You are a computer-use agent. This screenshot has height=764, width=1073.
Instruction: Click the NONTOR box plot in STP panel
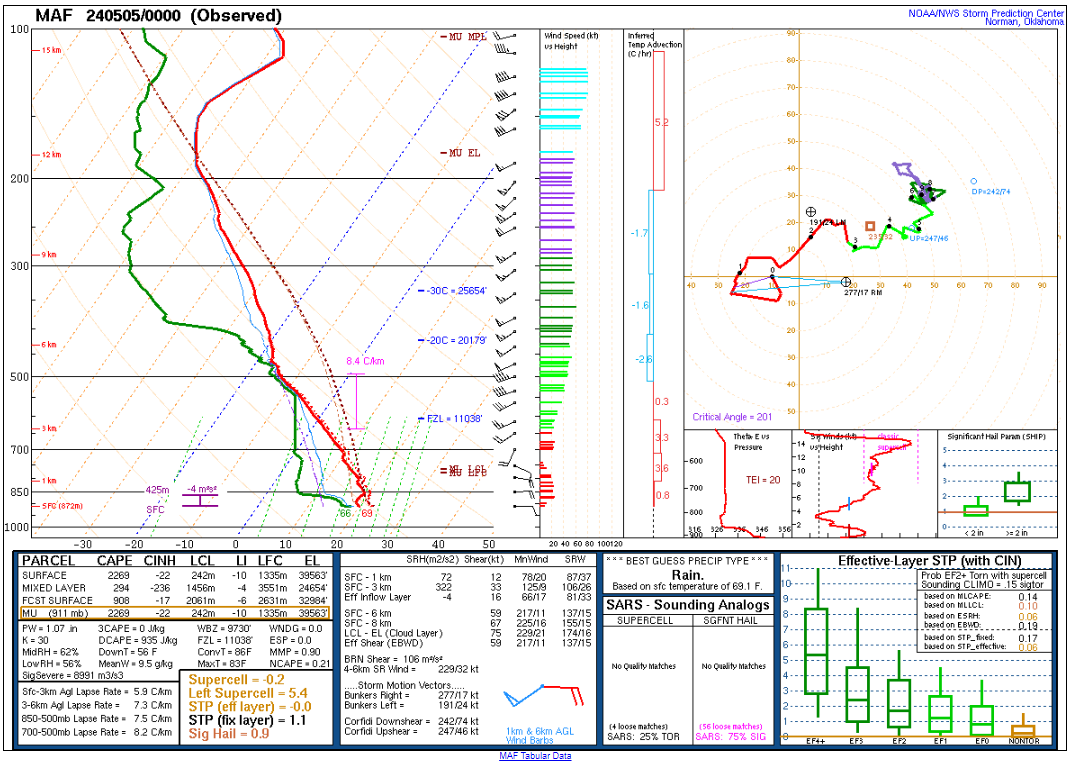1022,730
